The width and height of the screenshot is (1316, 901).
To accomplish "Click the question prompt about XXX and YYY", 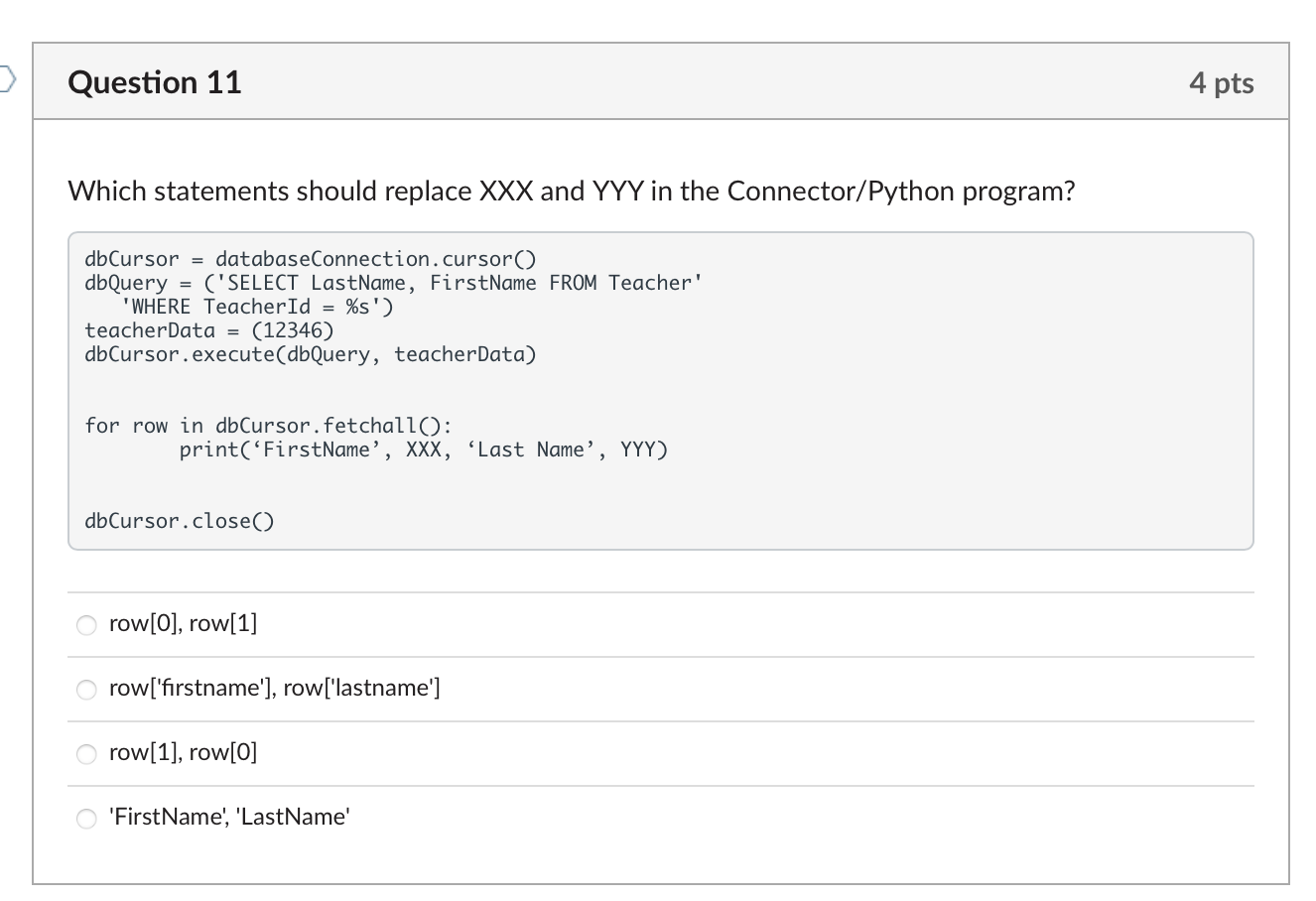I will click(571, 191).
